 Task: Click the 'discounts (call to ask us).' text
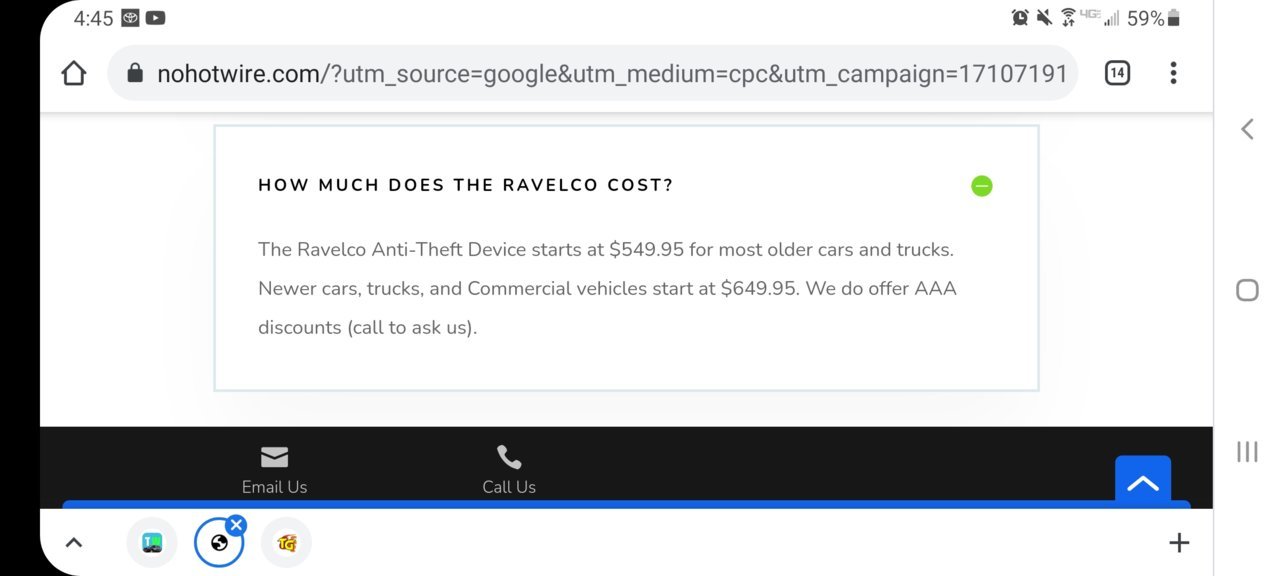368,327
